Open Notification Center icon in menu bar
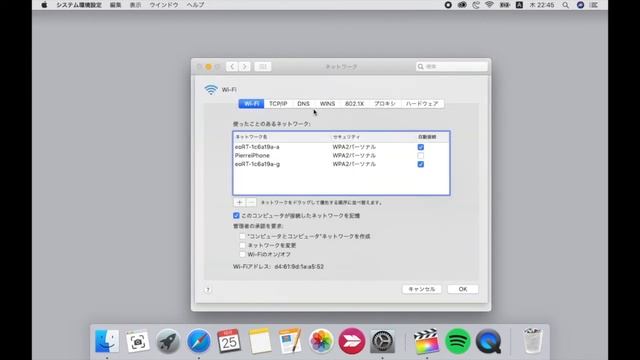This screenshot has width=640, height=360. click(594, 5)
